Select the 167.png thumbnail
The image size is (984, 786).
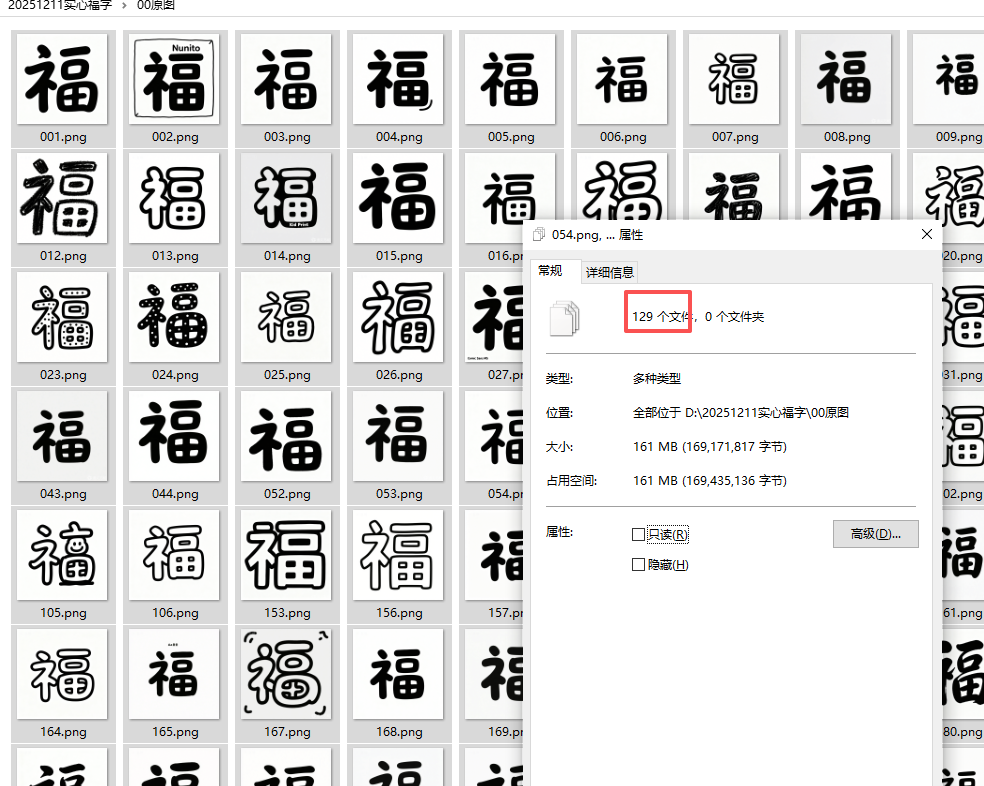pyautogui.click(x=286, y=674)
